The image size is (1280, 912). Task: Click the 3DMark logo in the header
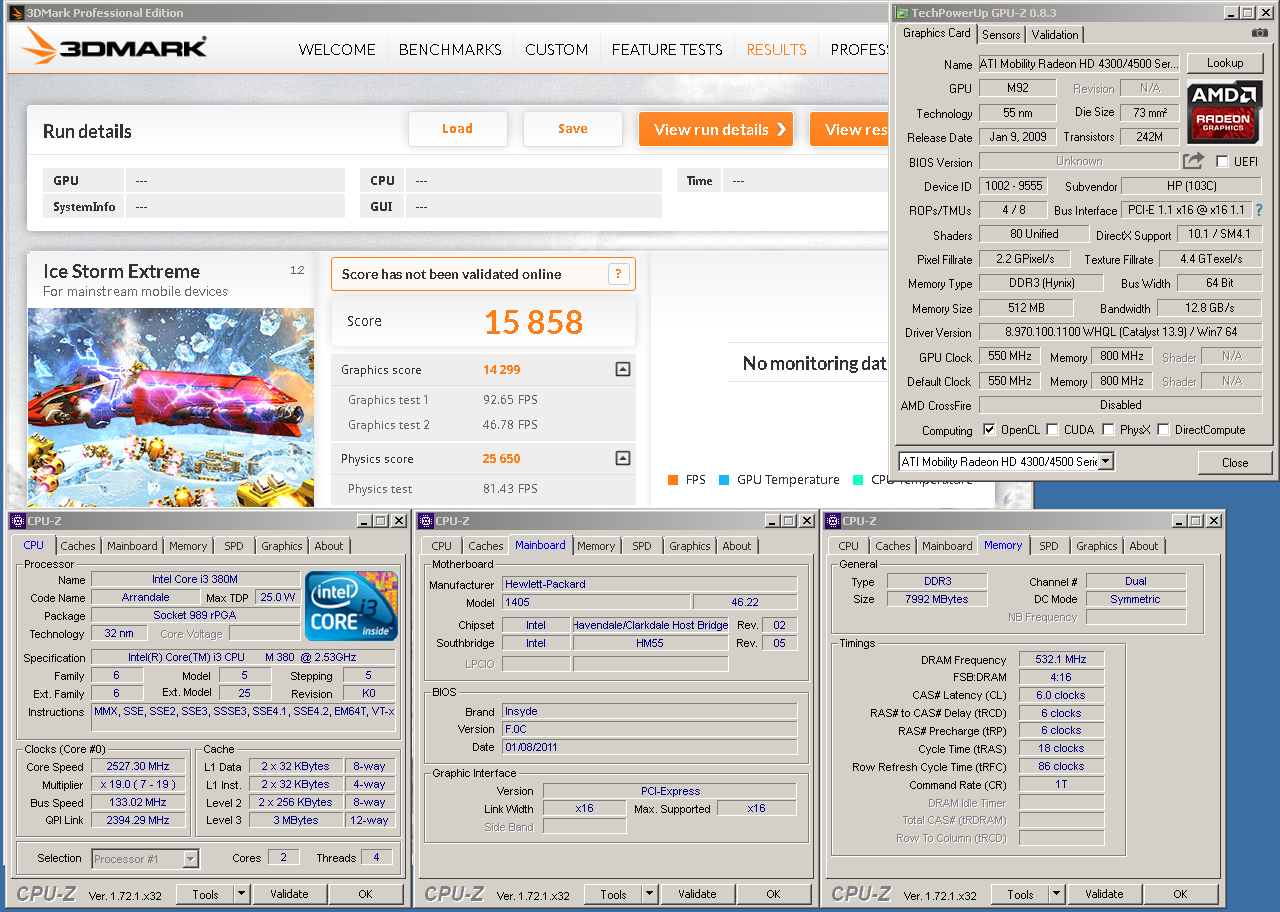pos(114,47)
